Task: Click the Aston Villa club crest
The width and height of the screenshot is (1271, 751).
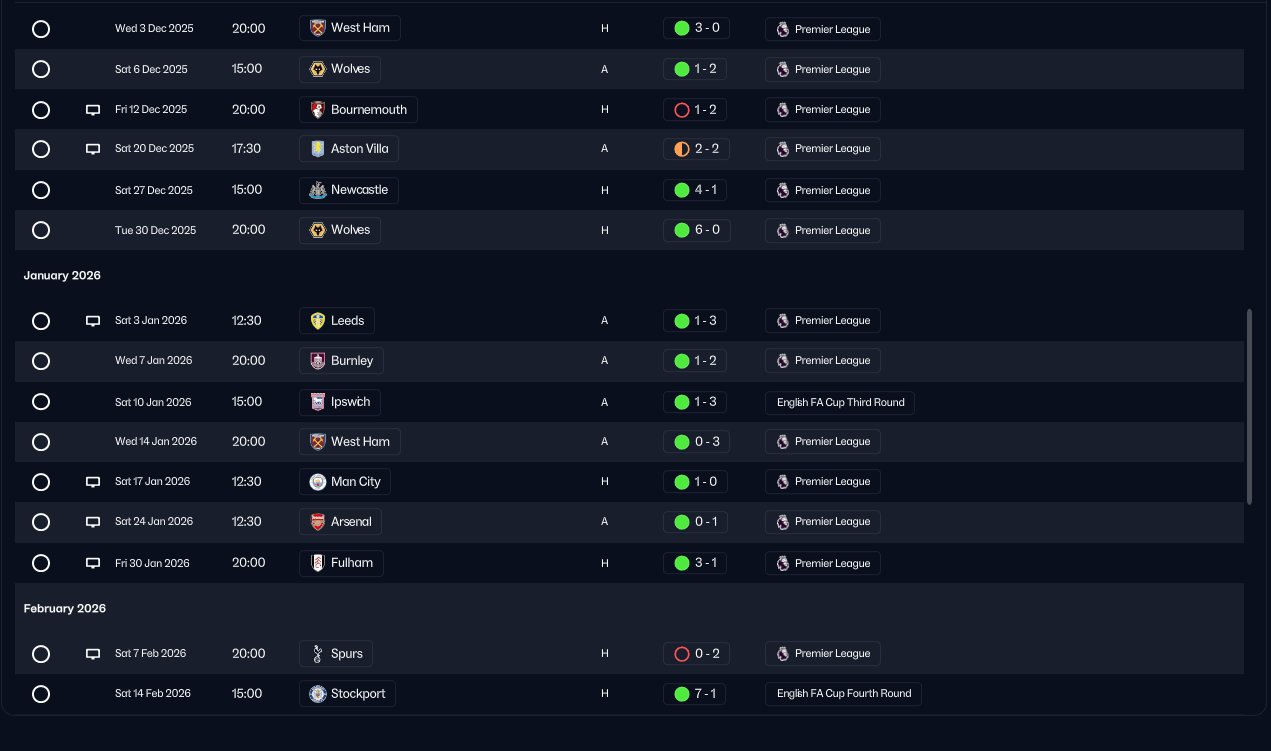Action: click(x=318, y=149)
